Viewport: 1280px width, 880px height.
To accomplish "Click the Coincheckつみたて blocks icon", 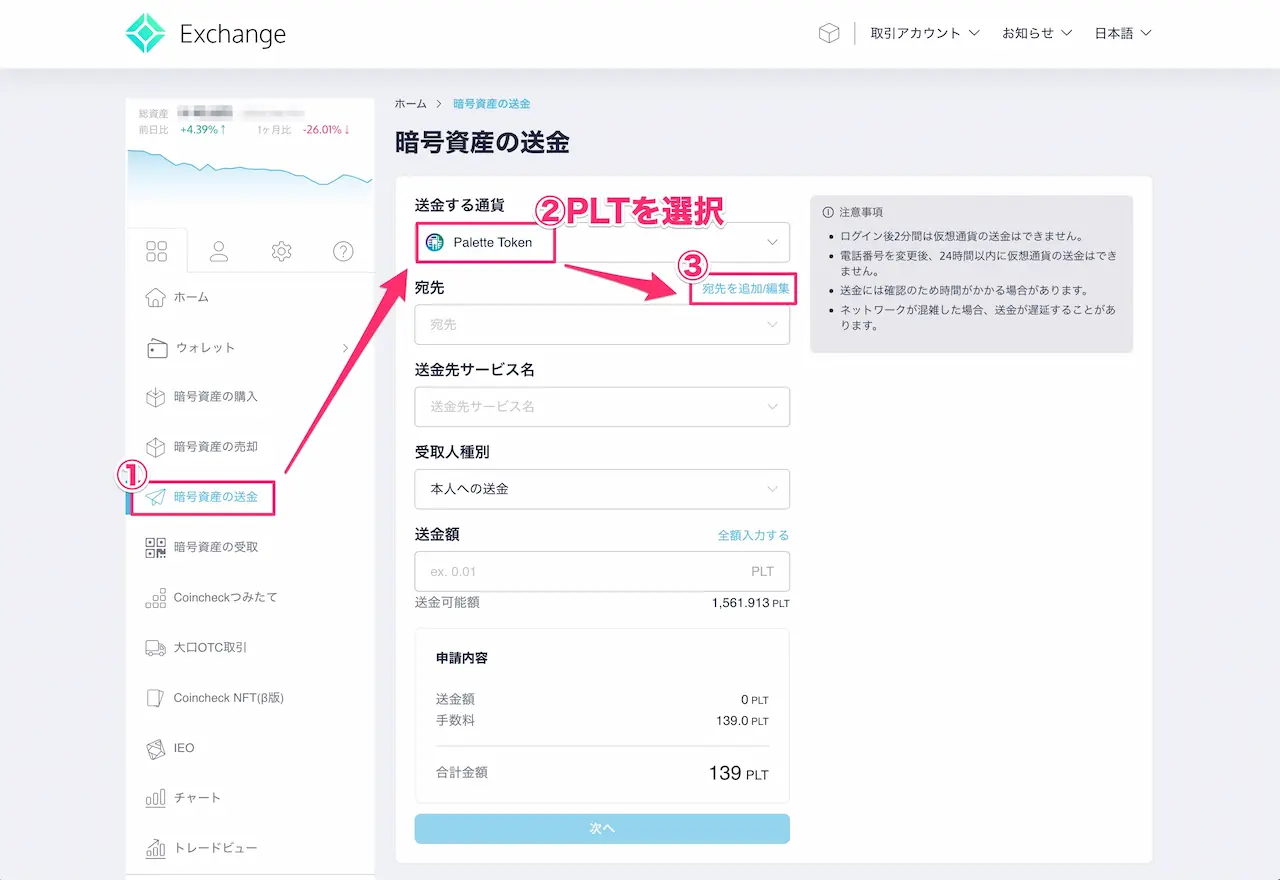I will point(155,598).
